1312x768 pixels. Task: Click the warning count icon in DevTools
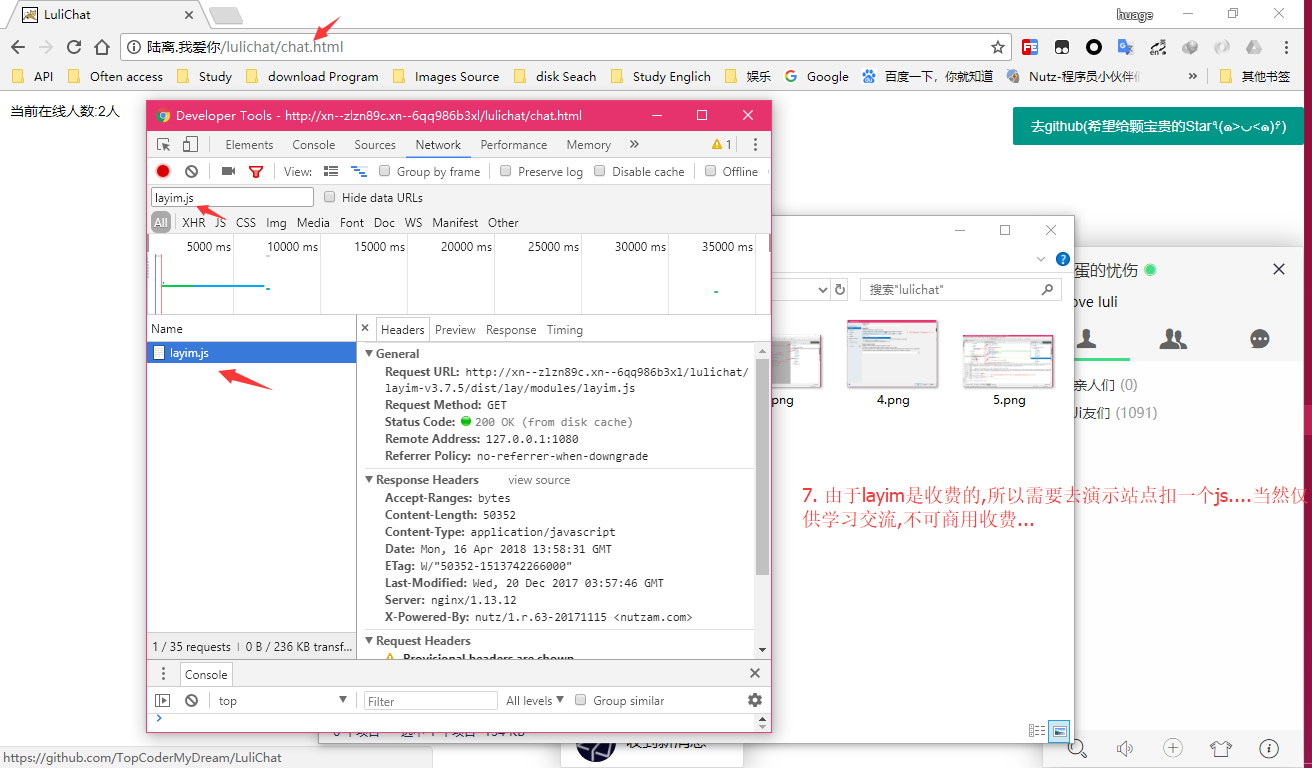tap(721, 145)
